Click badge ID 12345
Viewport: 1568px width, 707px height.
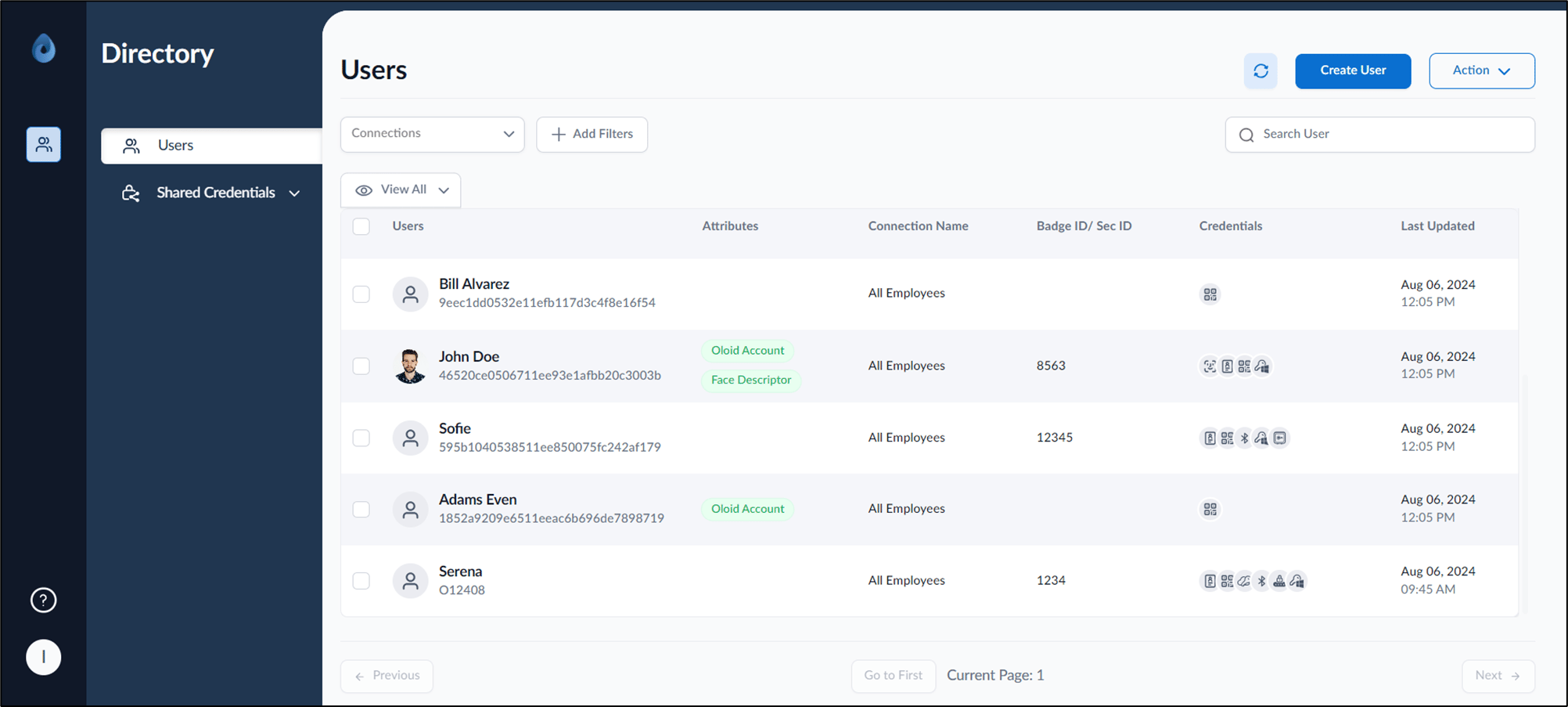coord(1054,438)
